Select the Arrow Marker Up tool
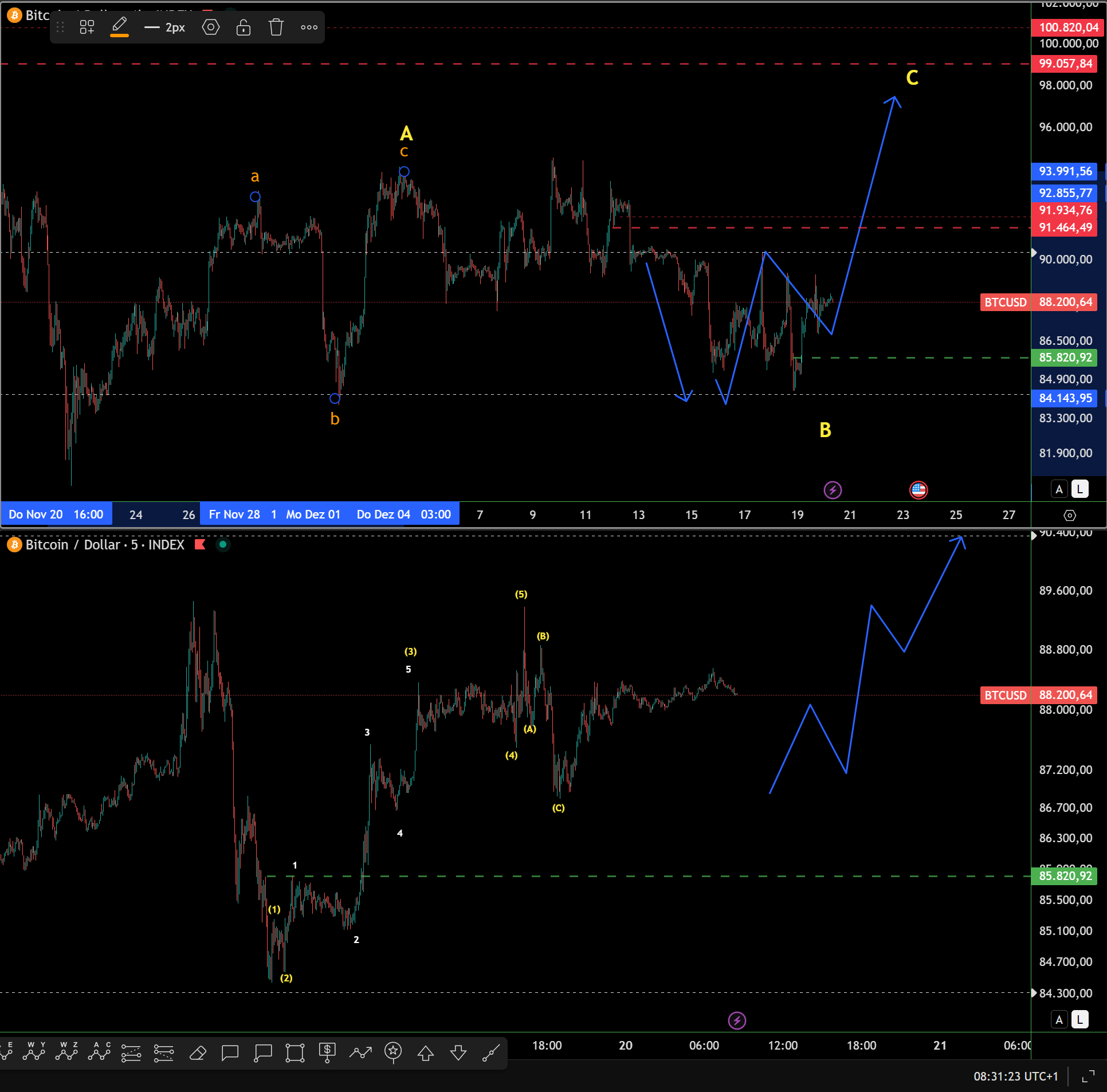 (425, 1052)
